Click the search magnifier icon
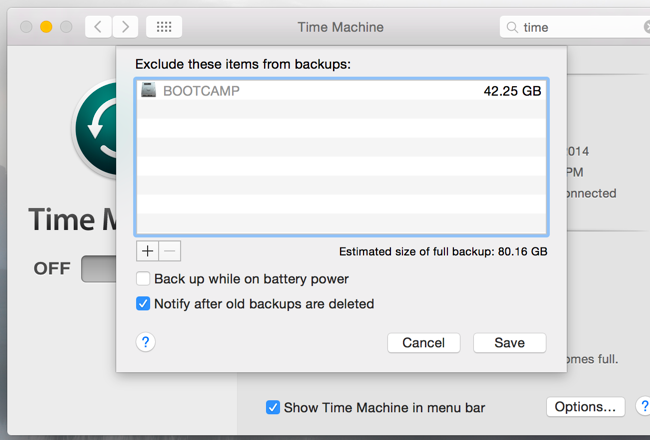 [512, 27]
